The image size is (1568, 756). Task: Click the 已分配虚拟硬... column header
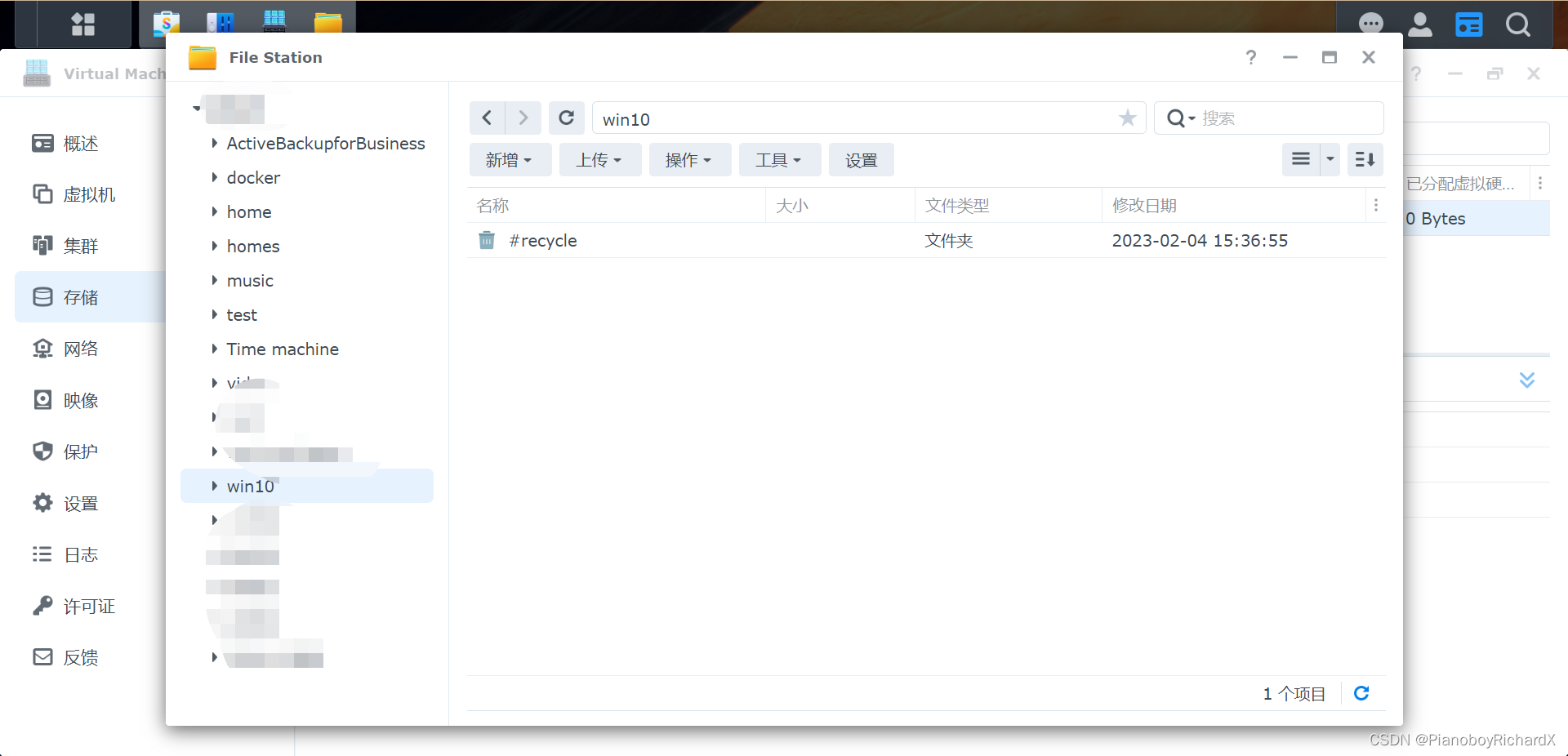(1460, 184)
